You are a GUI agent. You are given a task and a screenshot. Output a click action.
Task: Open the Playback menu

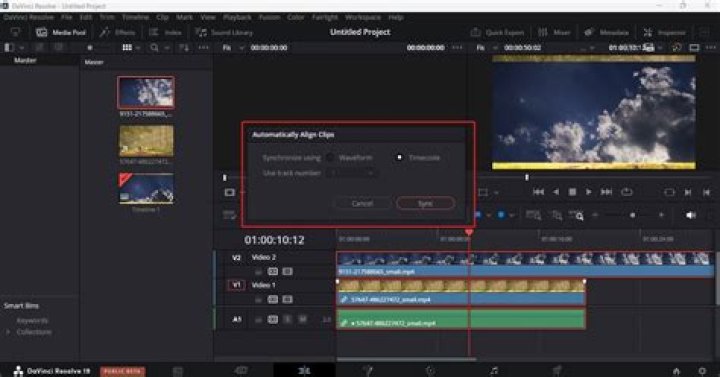click(237, 17)
